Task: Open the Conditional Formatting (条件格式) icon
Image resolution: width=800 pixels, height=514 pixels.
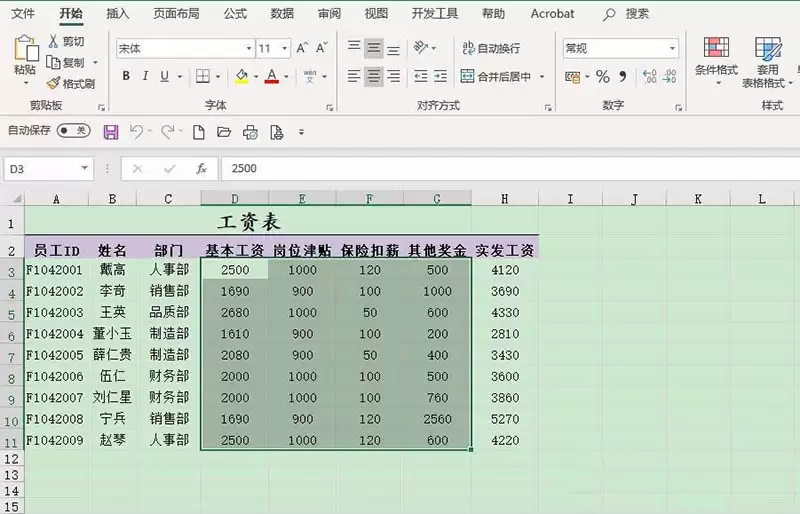Action: [x=716, y=47]
